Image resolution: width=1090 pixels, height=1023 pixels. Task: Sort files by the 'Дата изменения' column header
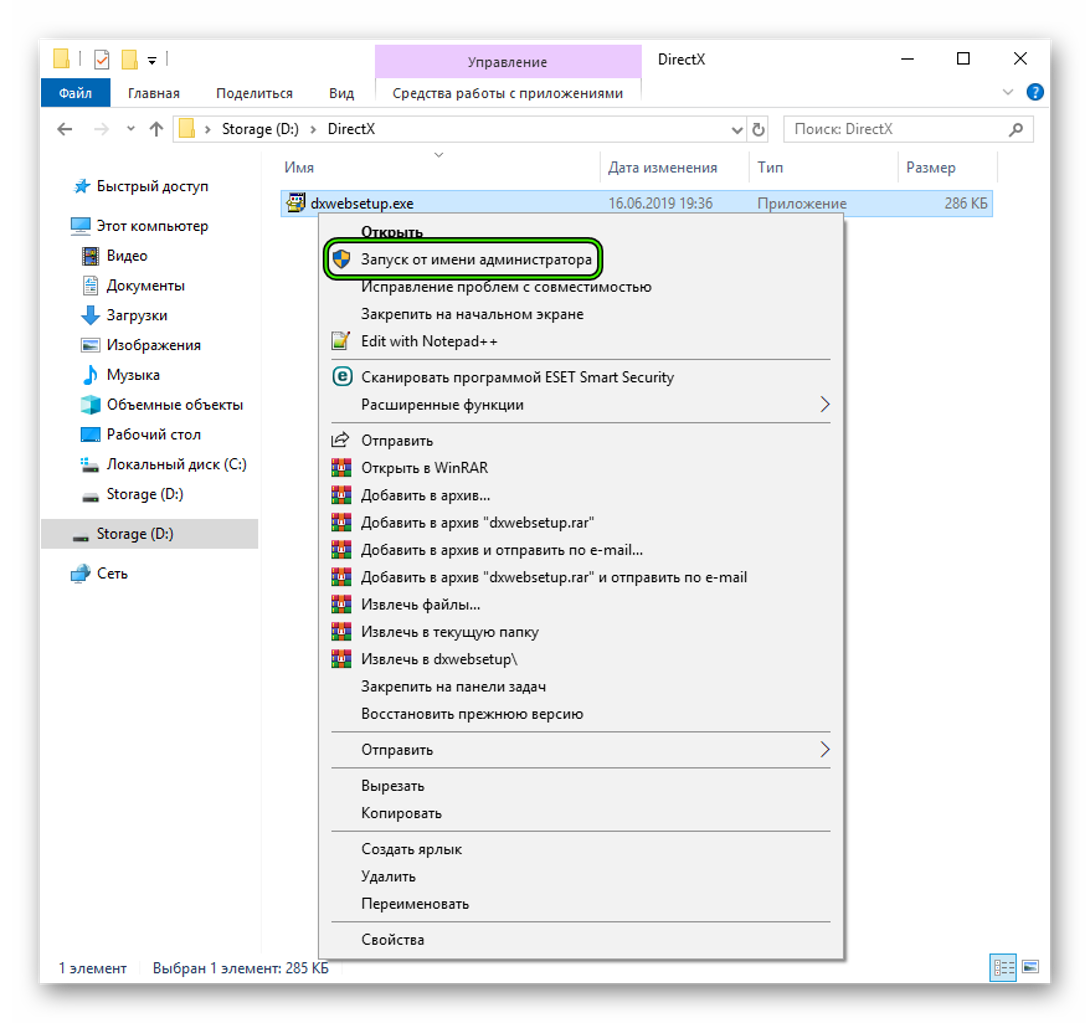[662, 167]
